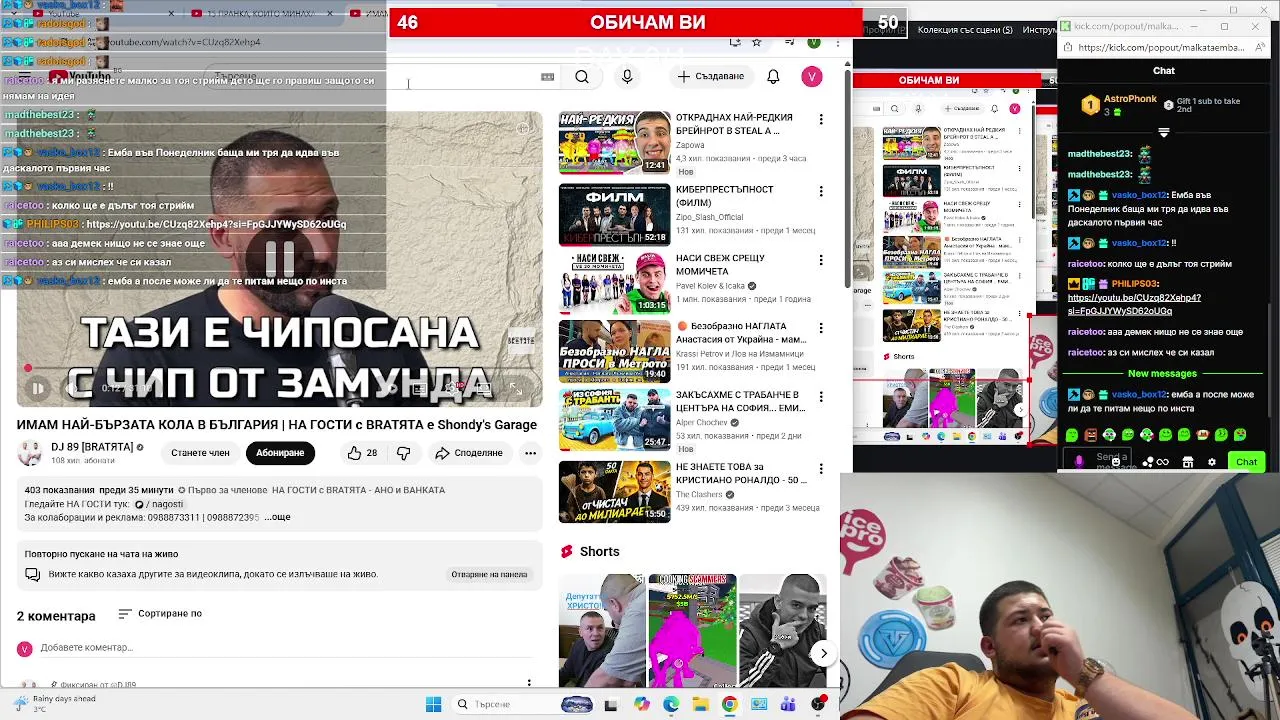
Task: Click the YouTube page vertical scrollbar
Action: (x=848, y=180)
